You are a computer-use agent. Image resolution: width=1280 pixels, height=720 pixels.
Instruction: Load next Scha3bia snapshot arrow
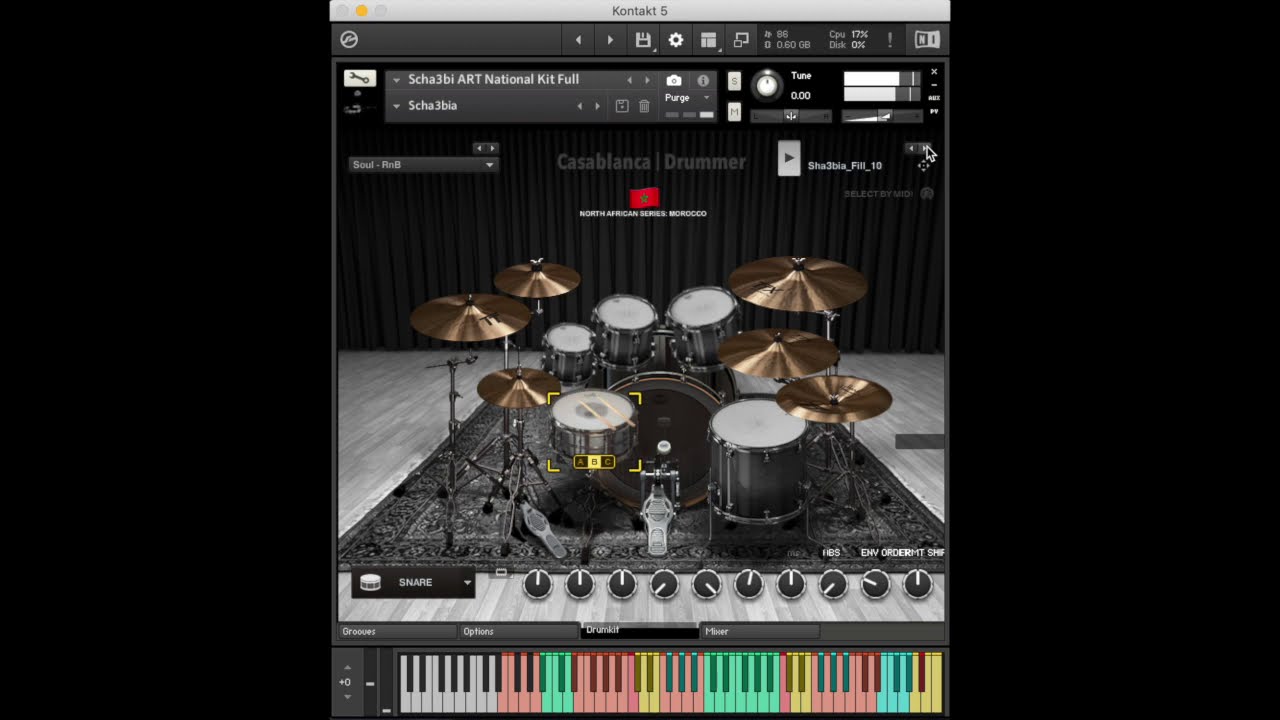[597, 106]
